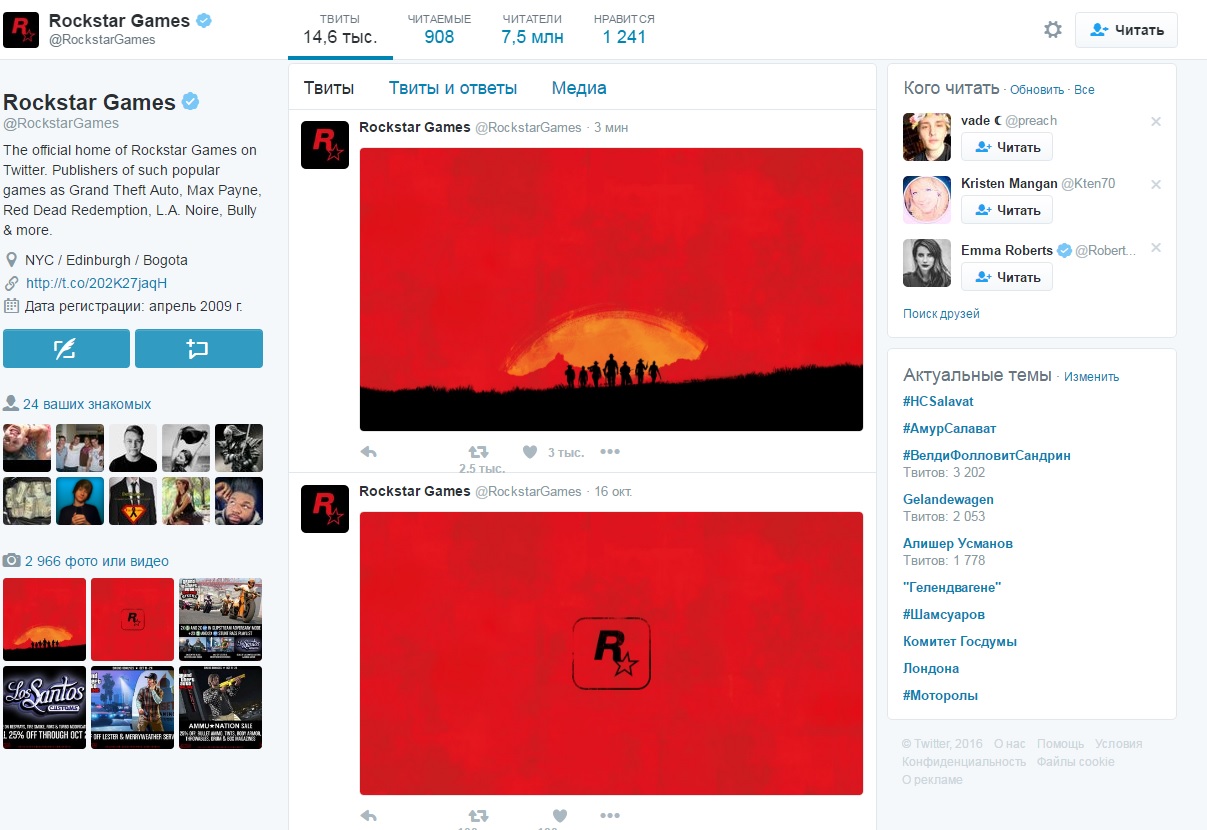Click 3 мин timestamp on first tweet
1207x830 pixels.
[611, 128]
